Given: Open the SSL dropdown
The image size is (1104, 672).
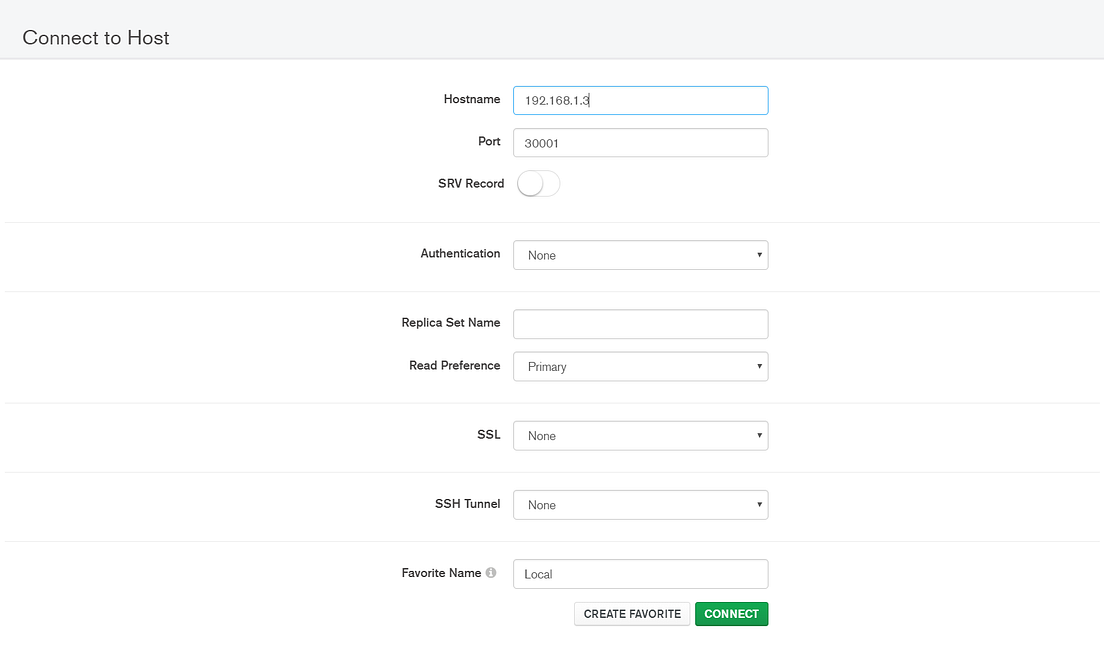Looking at the screenshot, I should [640, 435].
